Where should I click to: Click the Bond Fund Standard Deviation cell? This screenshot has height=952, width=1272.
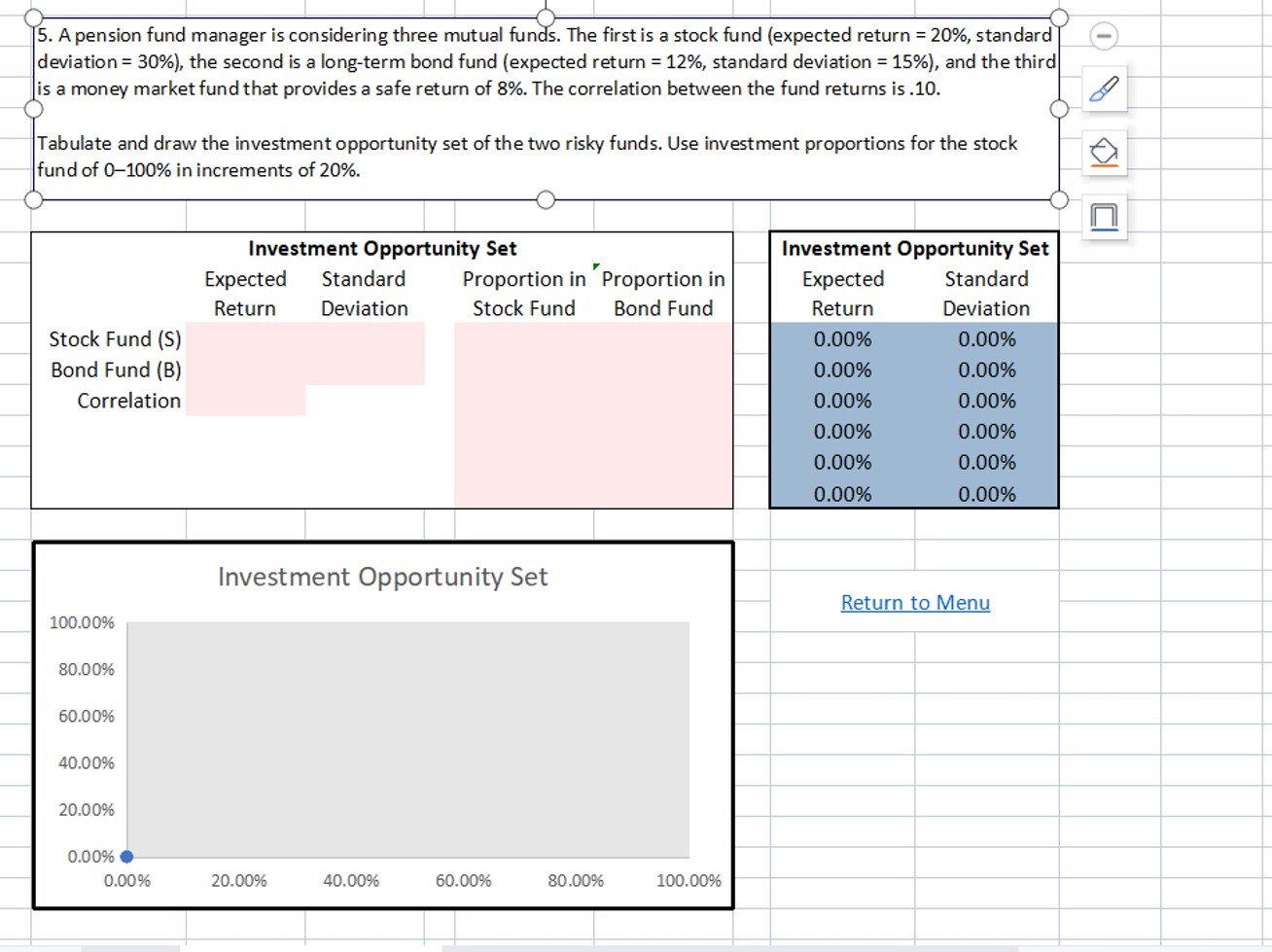pyautogui.click(x=365, y=370)
